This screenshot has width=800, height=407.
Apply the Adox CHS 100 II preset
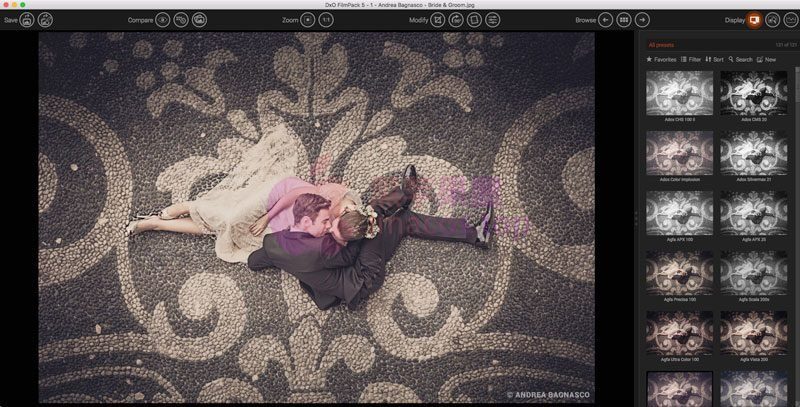click(x=680, y=93)
